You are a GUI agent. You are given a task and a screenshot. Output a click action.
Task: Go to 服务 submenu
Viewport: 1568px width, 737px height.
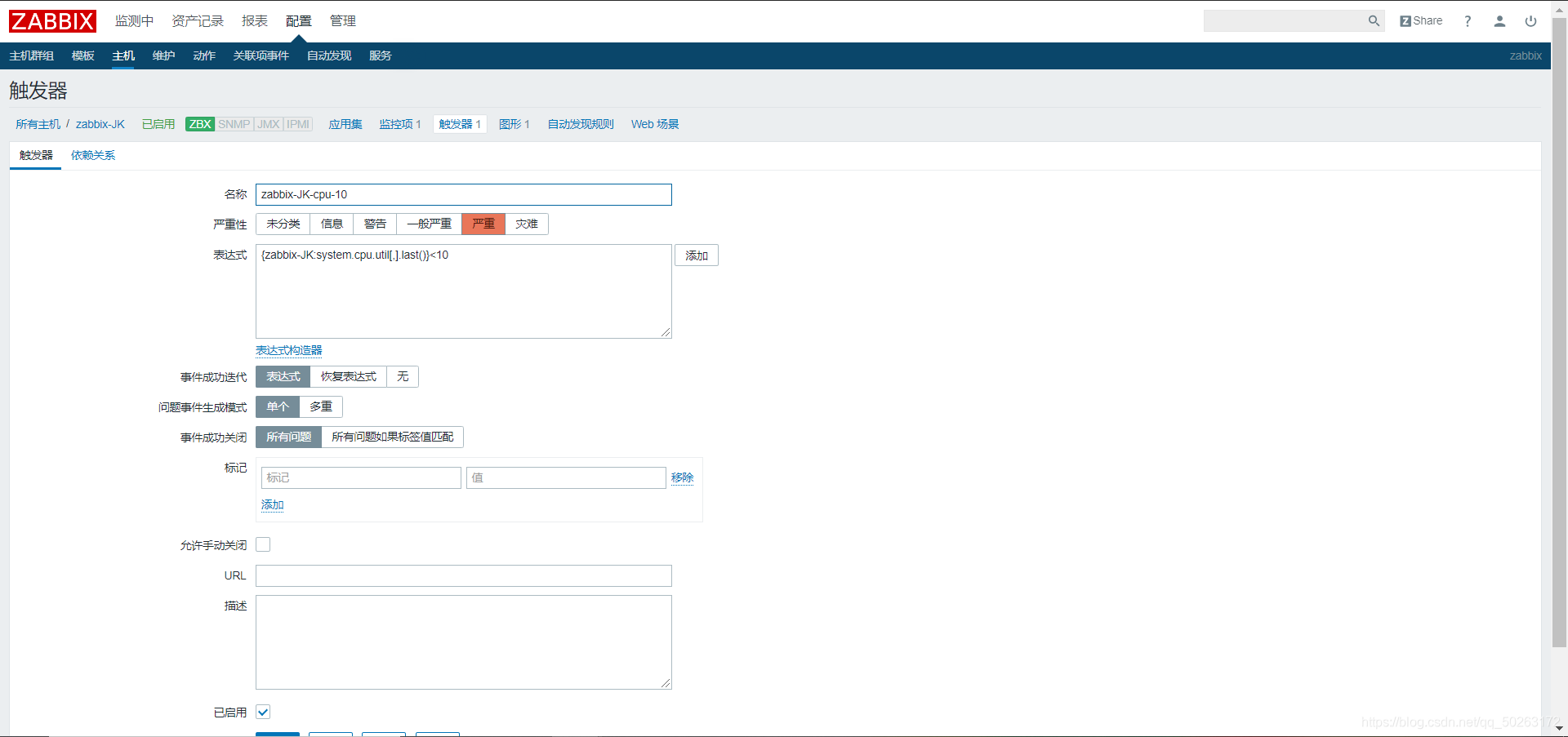pos(381,55)
